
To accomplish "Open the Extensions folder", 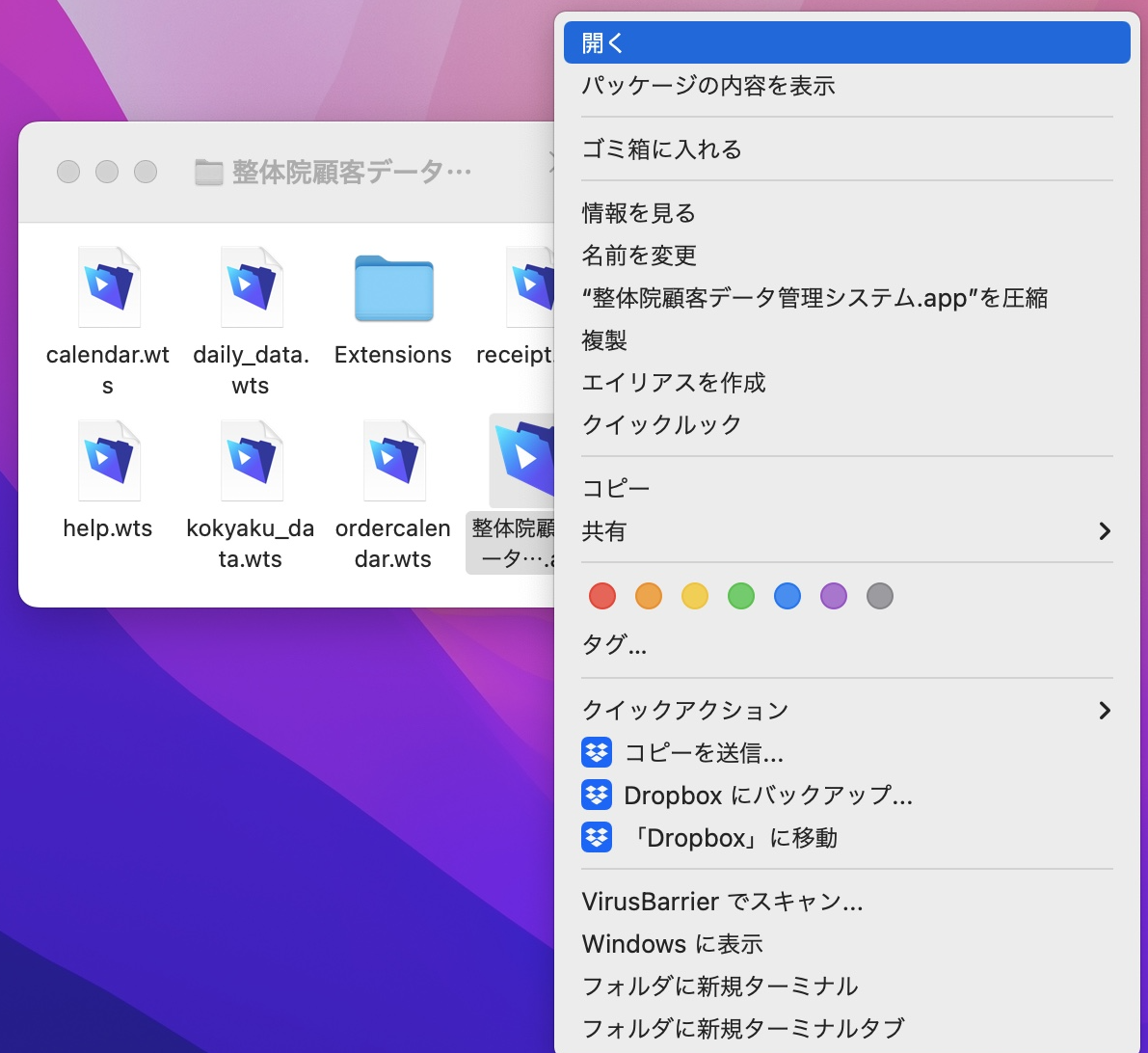I will click(392, 286).
